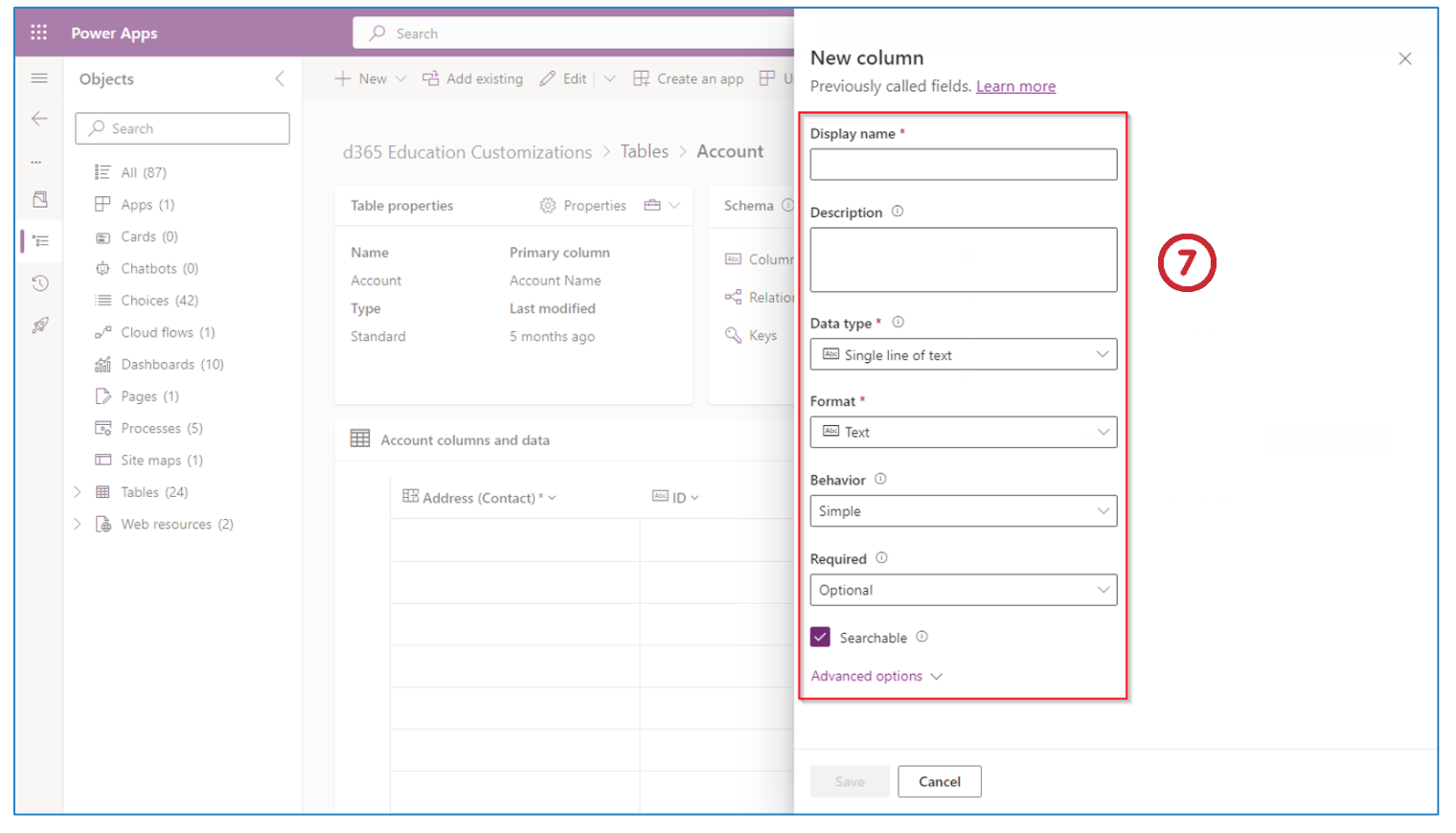This screenshot has width=1456, height=833.
Task: Click the info icon beside Data type
Action: click(x=898, y=323)
